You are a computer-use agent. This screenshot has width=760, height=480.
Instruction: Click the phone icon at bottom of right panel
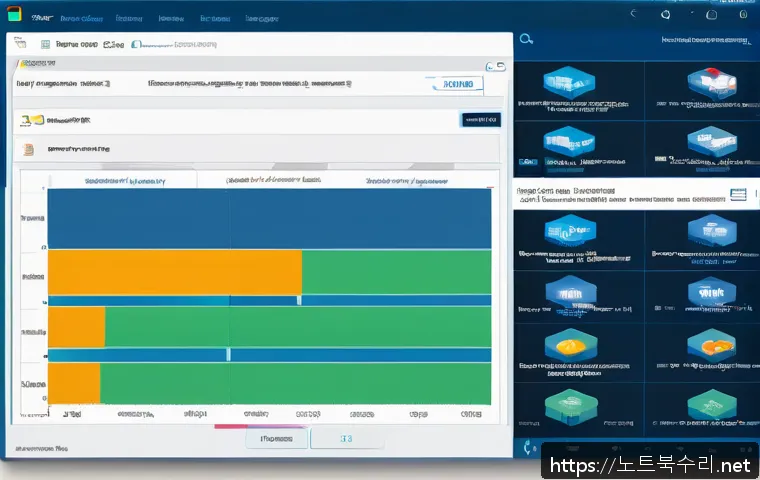[x=527, y=447]
